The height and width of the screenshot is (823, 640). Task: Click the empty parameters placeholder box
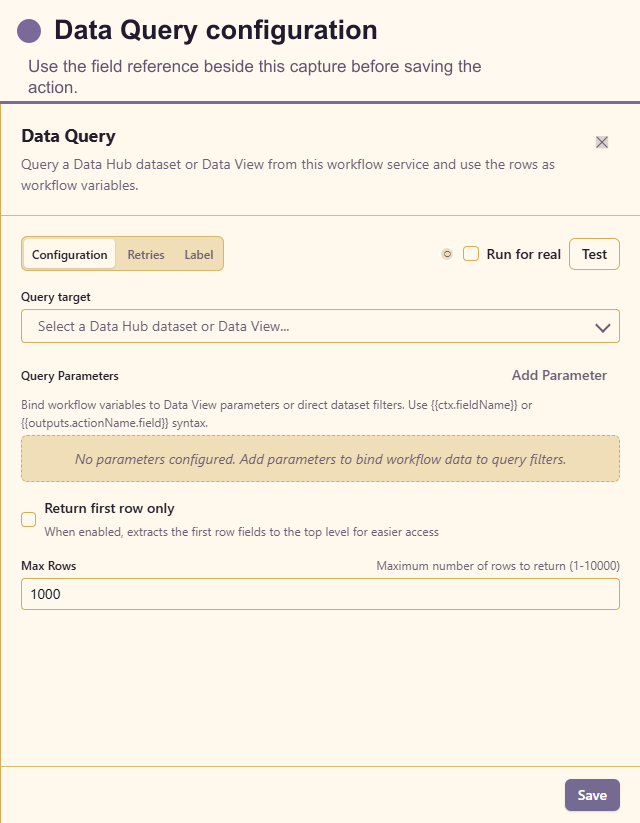click(320, 459)
